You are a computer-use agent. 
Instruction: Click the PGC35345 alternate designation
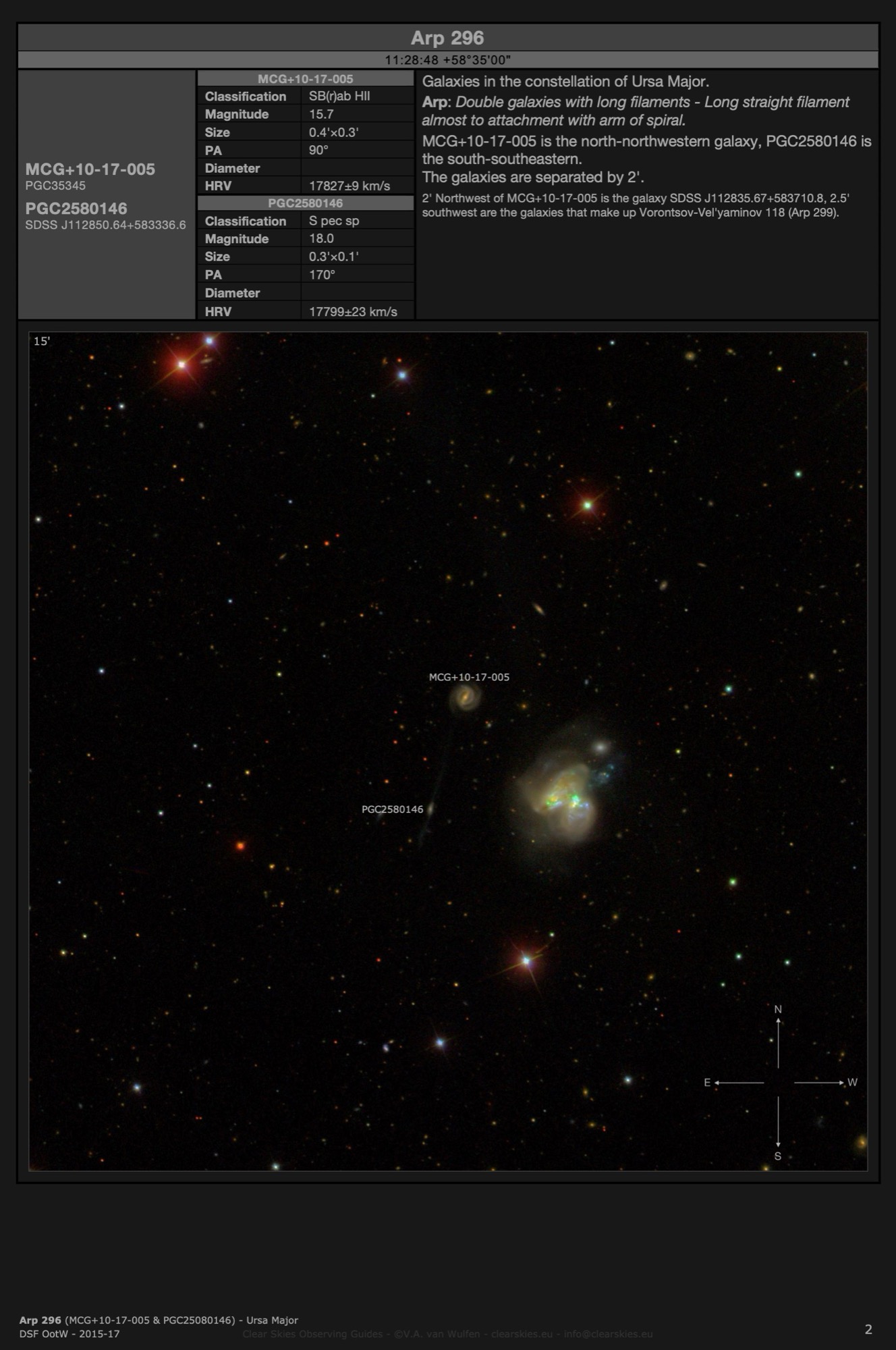(55, 186)
